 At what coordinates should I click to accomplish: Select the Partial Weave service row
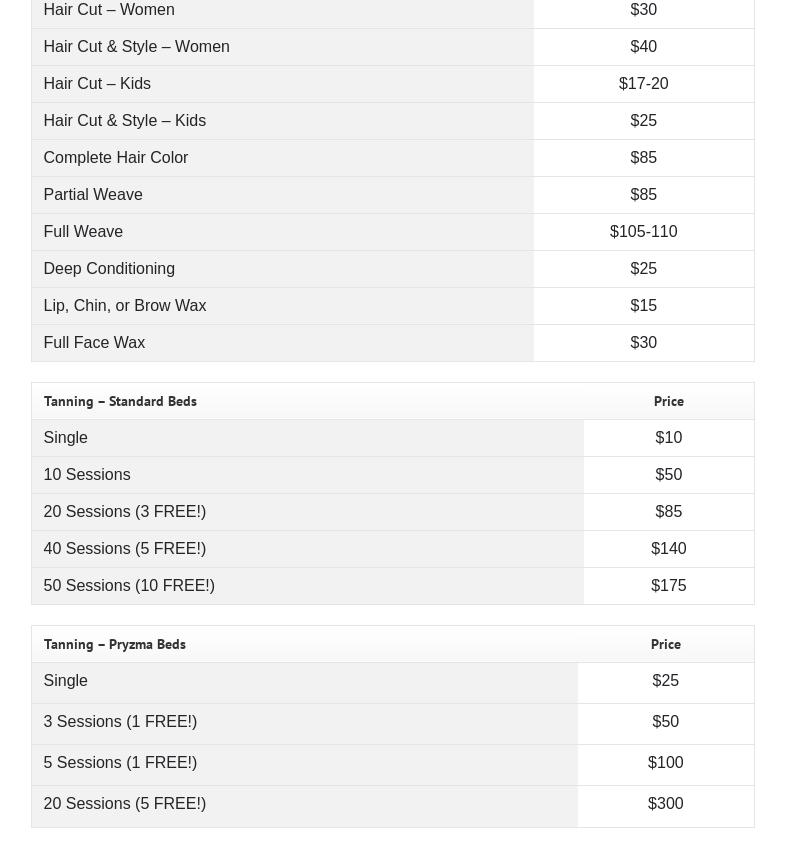tap(93, 195)
